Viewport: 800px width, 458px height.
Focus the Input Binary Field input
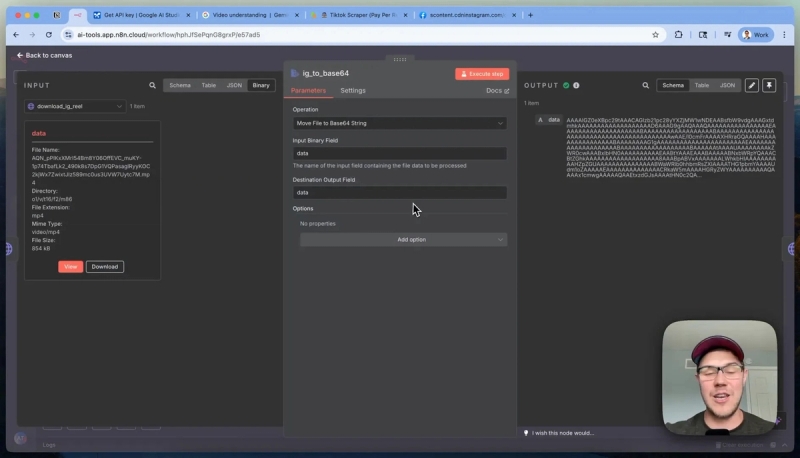pyautogui.click(x=399, y=153)
